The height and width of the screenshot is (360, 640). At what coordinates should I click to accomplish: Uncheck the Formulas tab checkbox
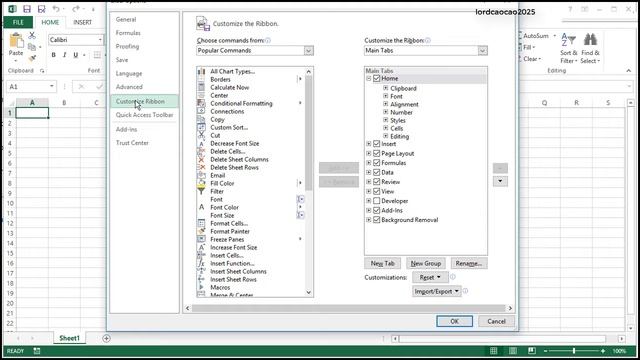(x=377, y=163)
